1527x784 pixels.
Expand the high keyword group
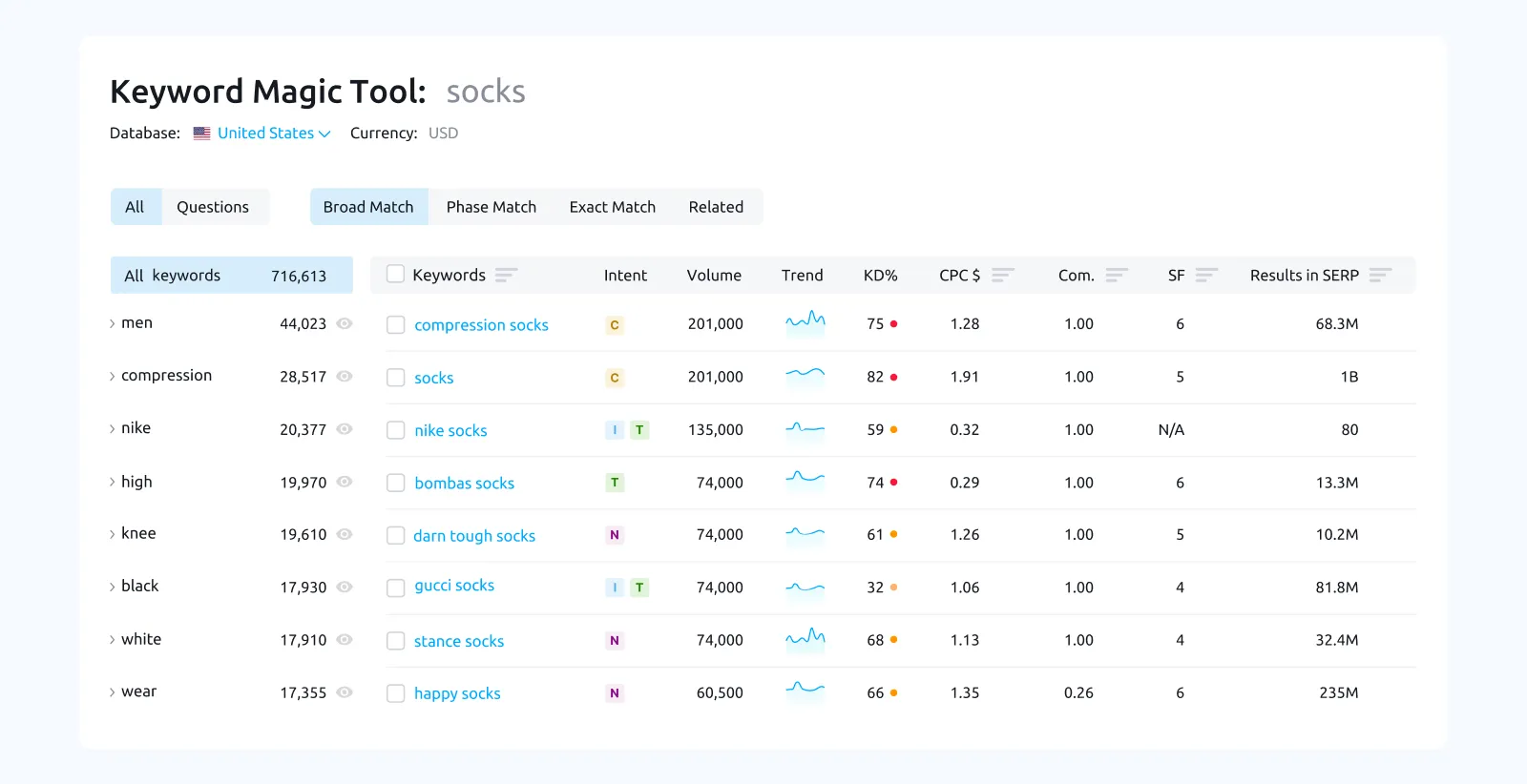coord(112,482)
